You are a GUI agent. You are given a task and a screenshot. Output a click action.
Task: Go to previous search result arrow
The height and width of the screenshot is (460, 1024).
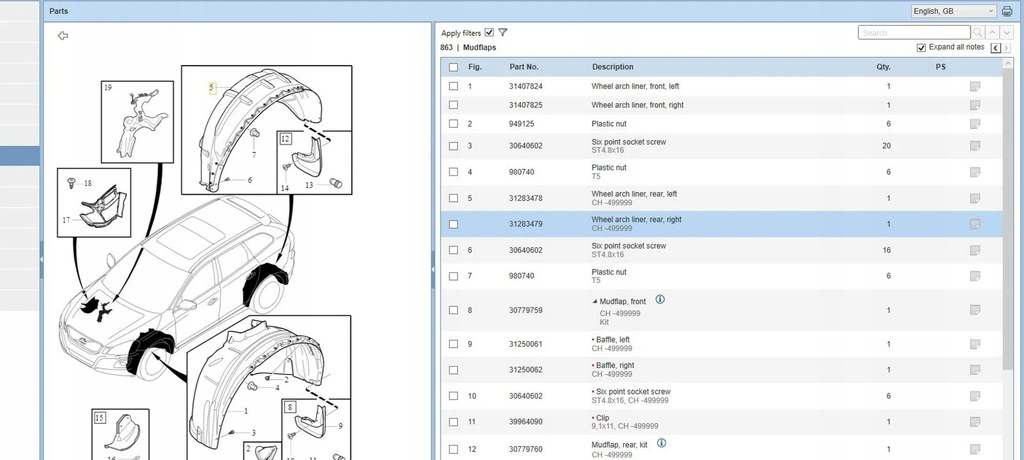[993, 33]
